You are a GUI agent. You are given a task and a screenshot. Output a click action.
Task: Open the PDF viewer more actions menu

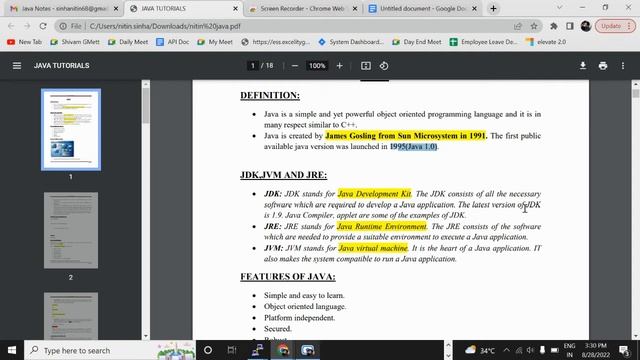(x=623, y=66)
